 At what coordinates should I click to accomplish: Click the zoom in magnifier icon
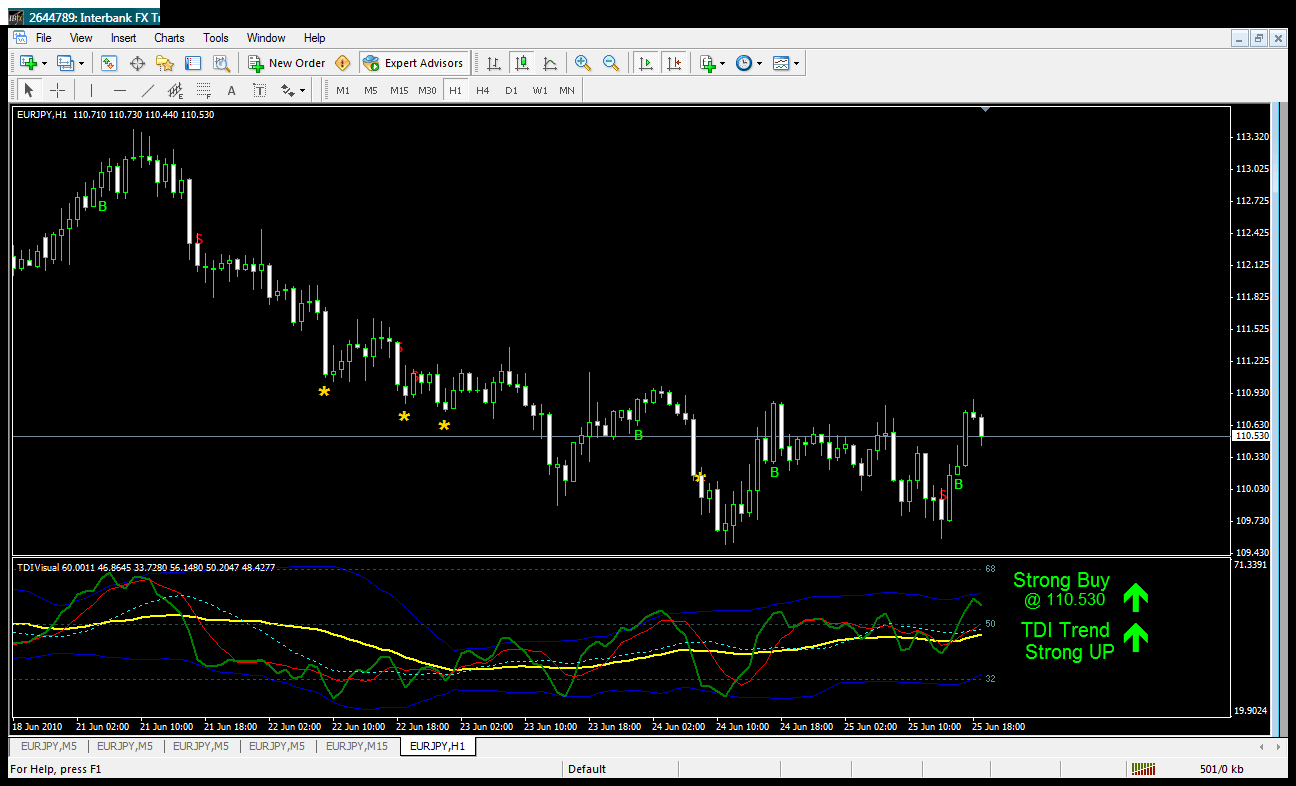point(583,63)
